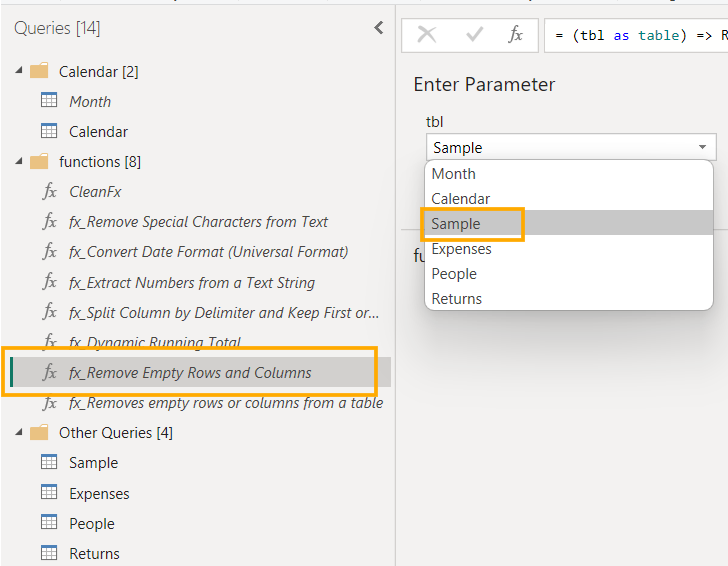The width and height of the screenshot is (728, 566).
Task: Click the table icon beside the Calendar query
Action: tap(49, 131)
